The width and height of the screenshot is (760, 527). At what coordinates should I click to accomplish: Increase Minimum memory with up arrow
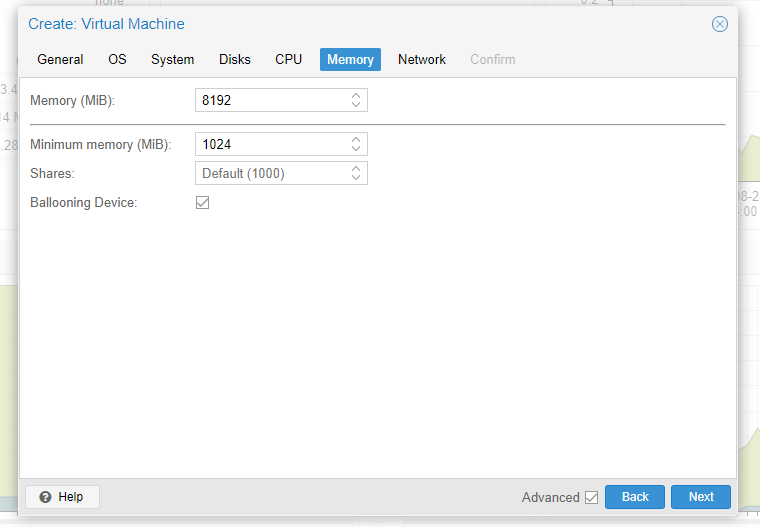coord(356,140)
